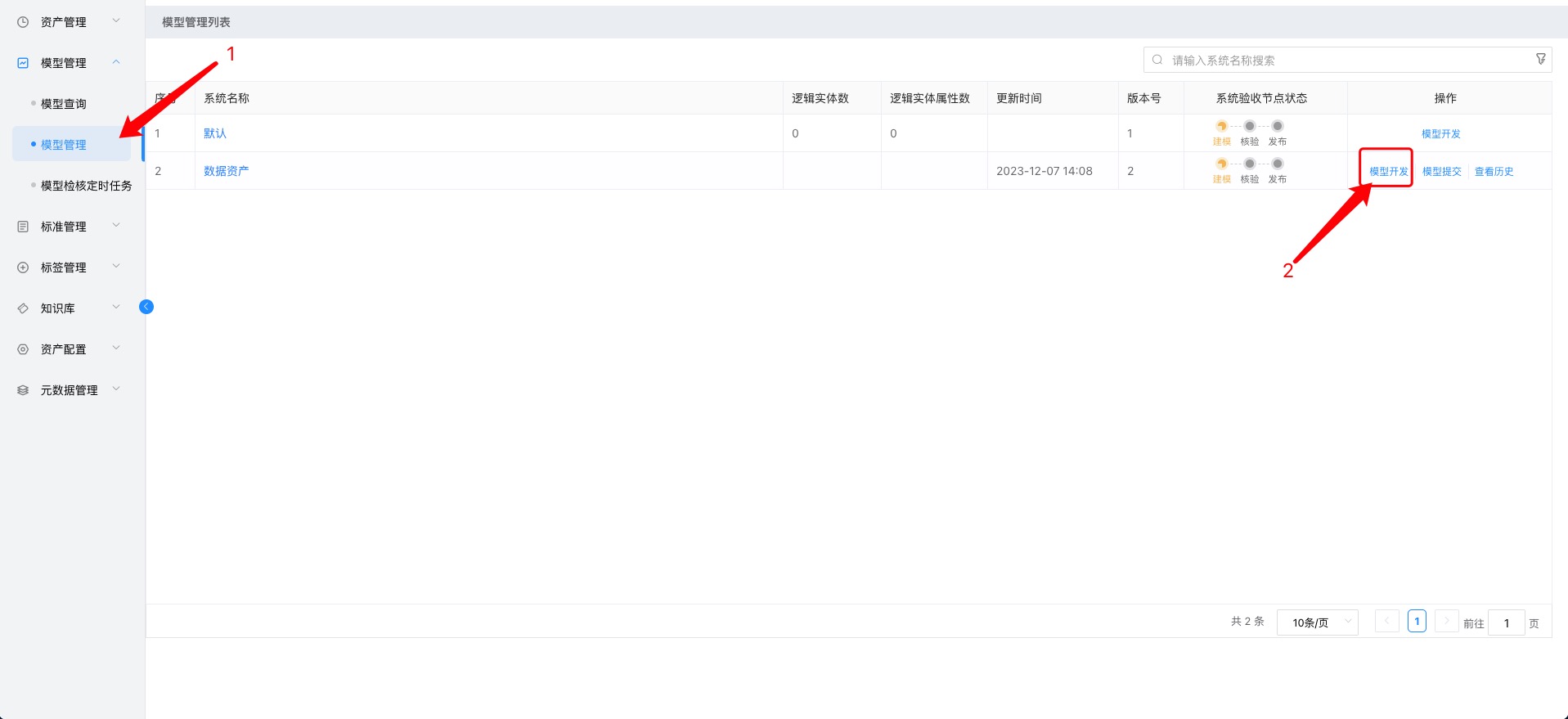Click 模型提交 for 数据资产
The image size is (1568, 719).
tap(1442, 172)
